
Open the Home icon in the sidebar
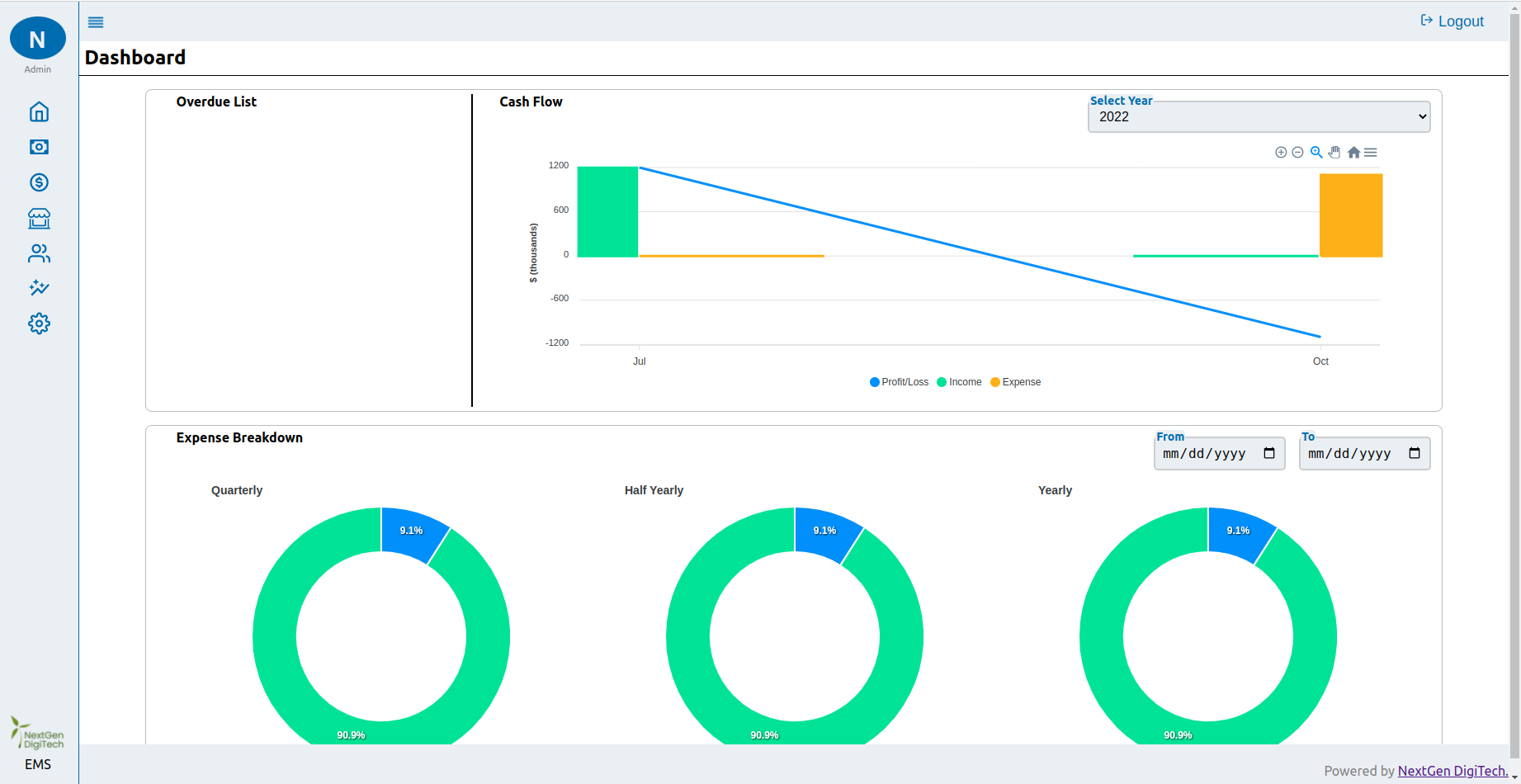39,111
